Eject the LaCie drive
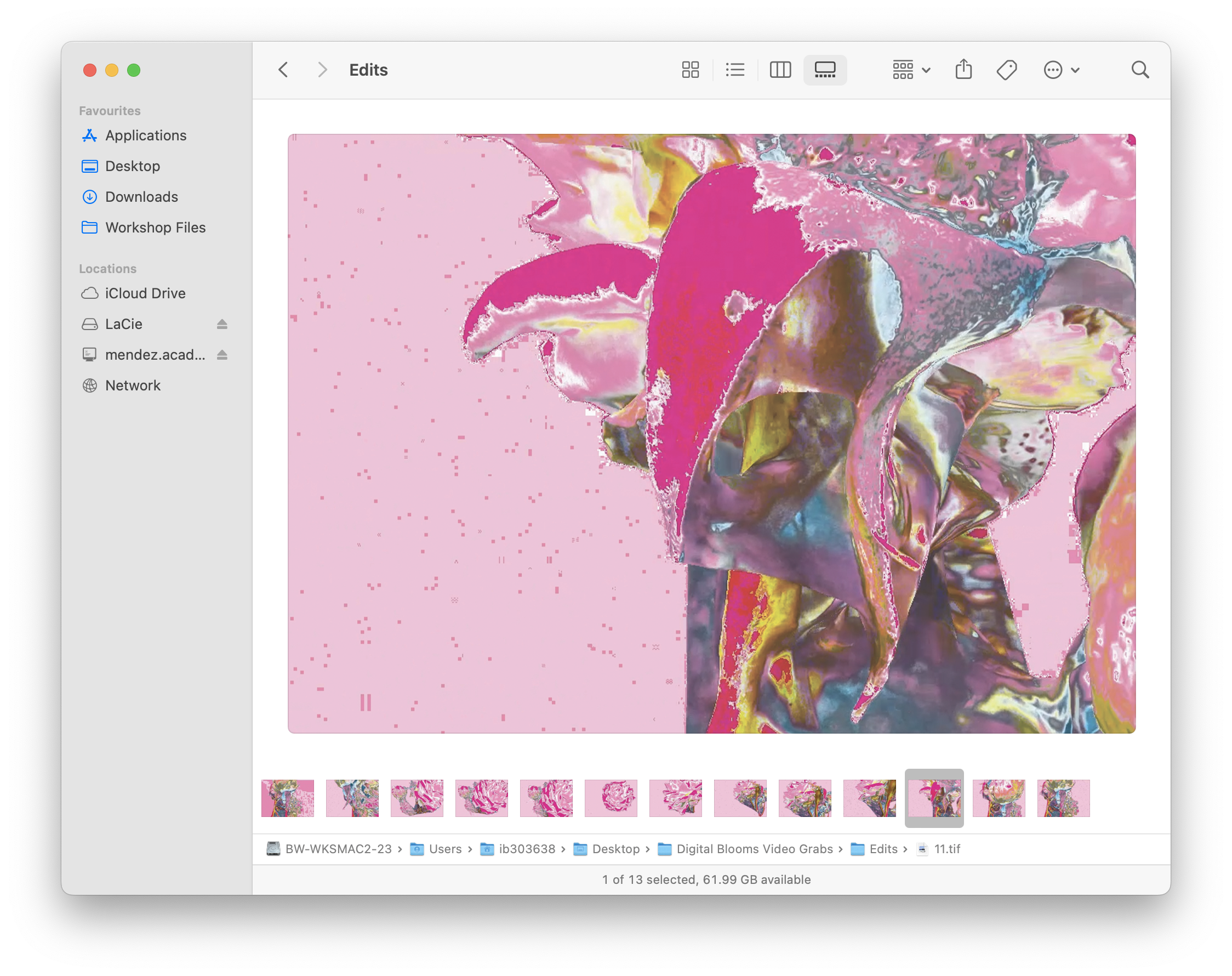Image resolution: width=1232 pixels, height=976 pixels. [222, 325]
